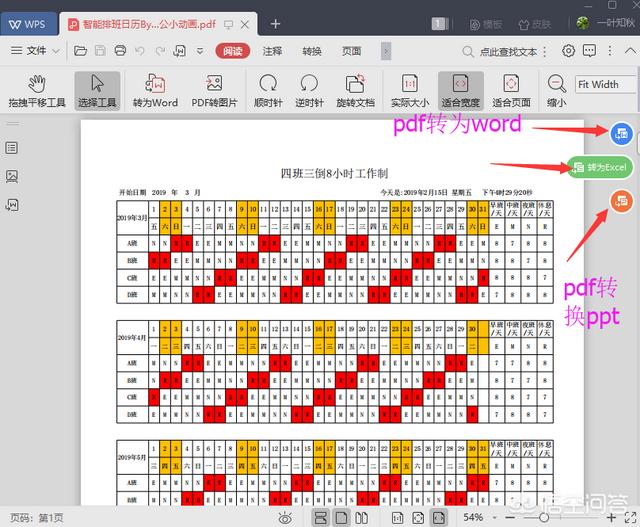The height and width of the screenshot is (527, 640).
Task: Click the orange PDF to PPT floating button
Action: (621, 201)
